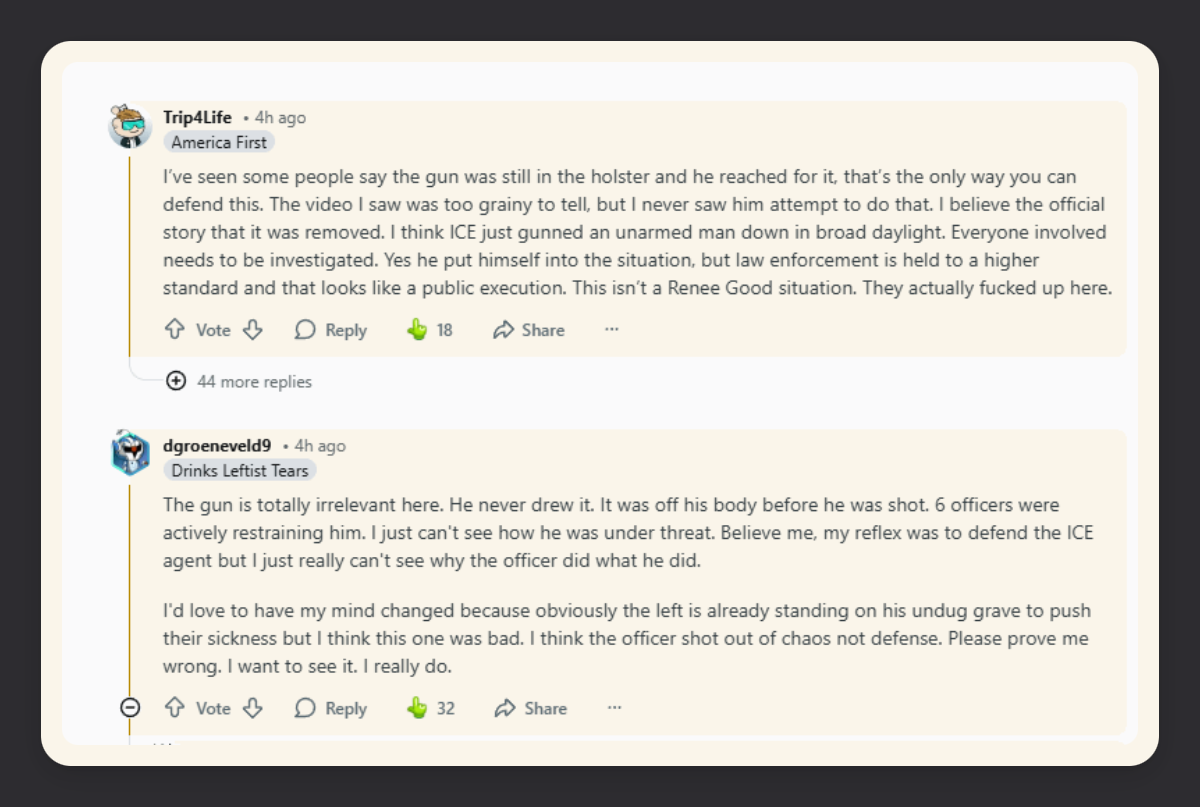This screenshot has height=807, width=1200.
Task: Open dgroeneveld9's avatar
Action: [130, 454]
